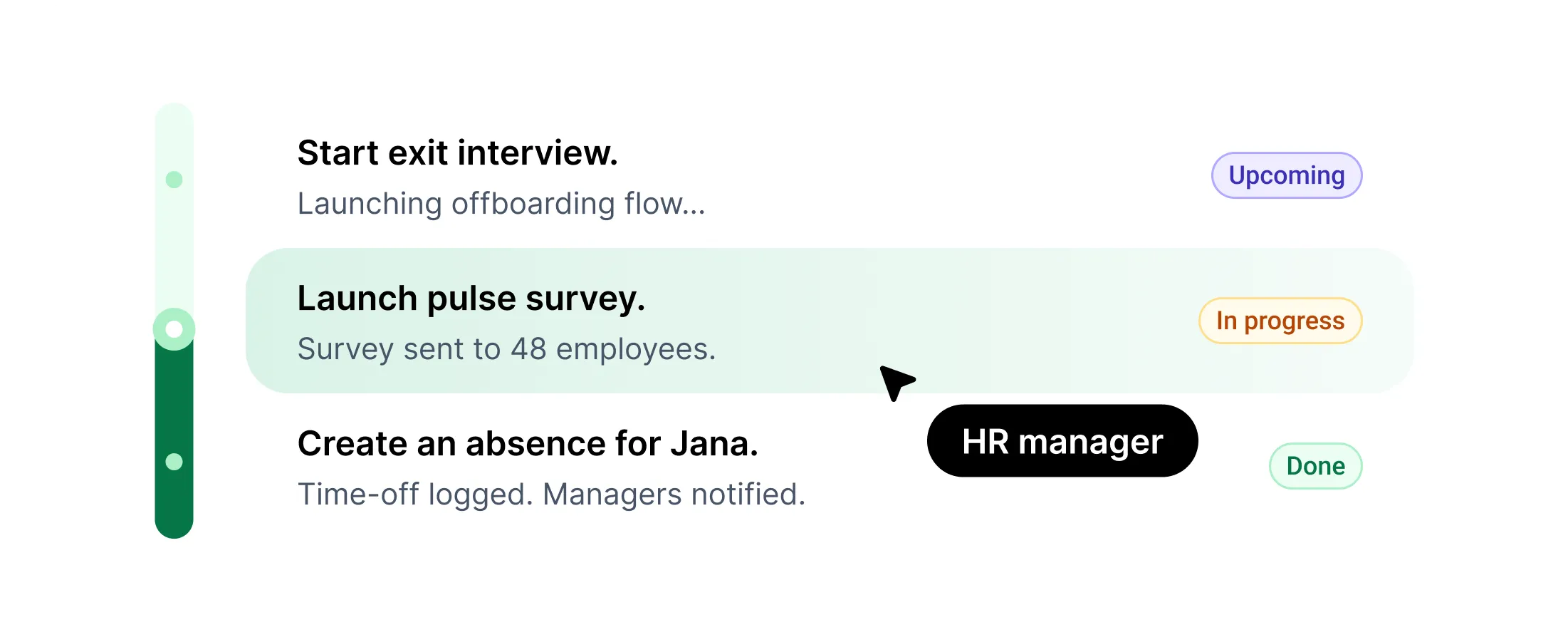This screenshot has width=1568, height=642.
Task: Click the Launching offboarding flow text
Action: pyautogui.click(x=501, y=204)
